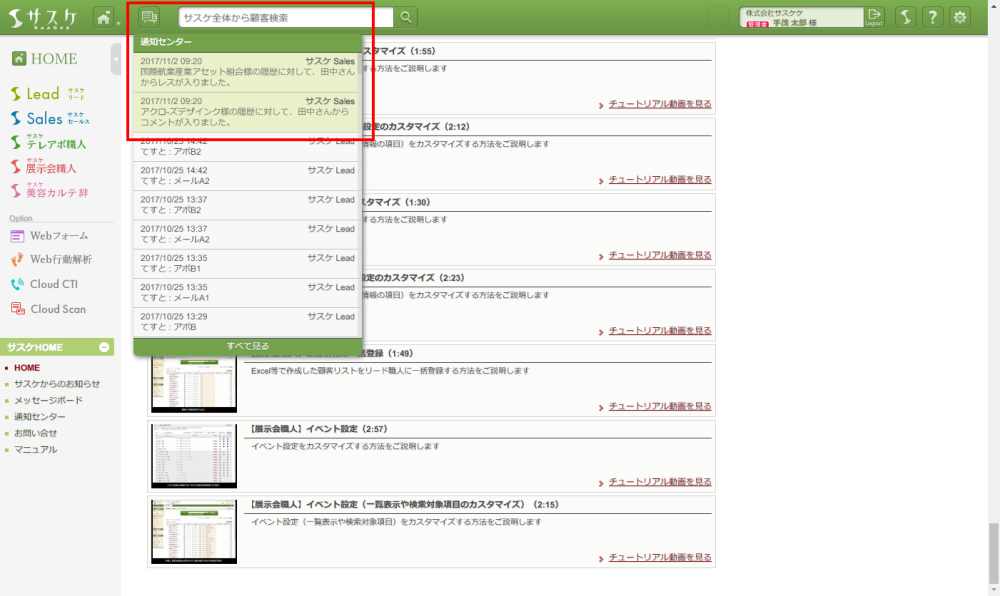Open the 2017/10/25 13:29 アポB notification

pyautogui.click(x=247, y=322)
